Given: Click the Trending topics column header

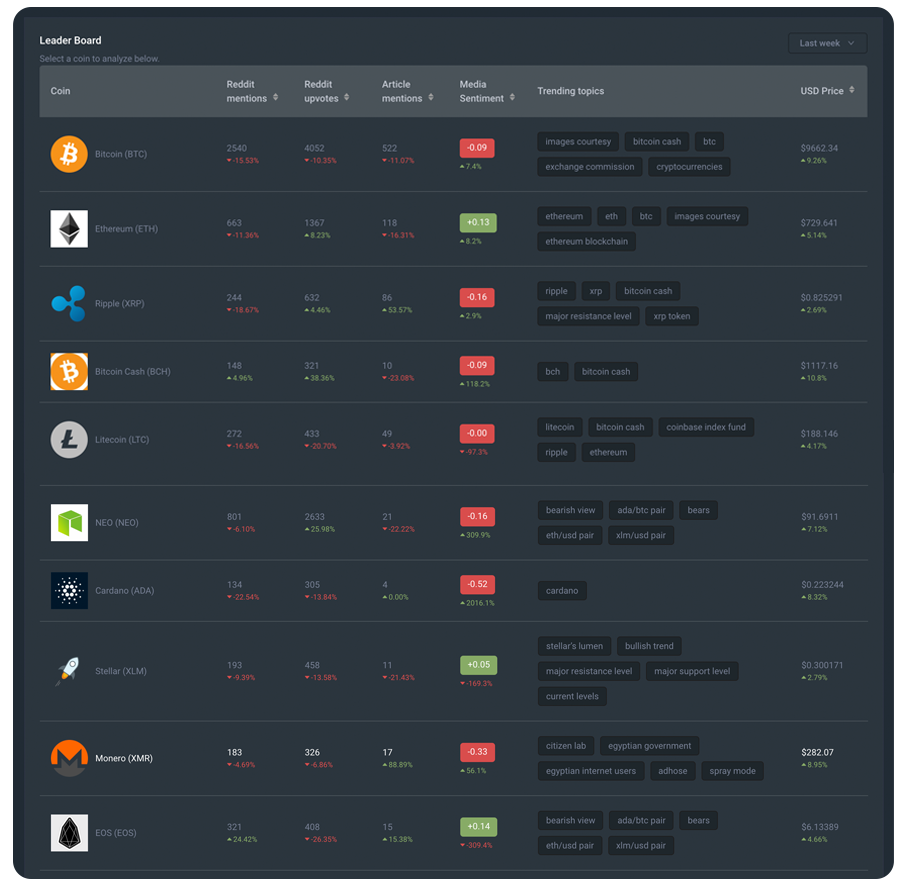Looking at the screenshot, I should tap(570, 91).
